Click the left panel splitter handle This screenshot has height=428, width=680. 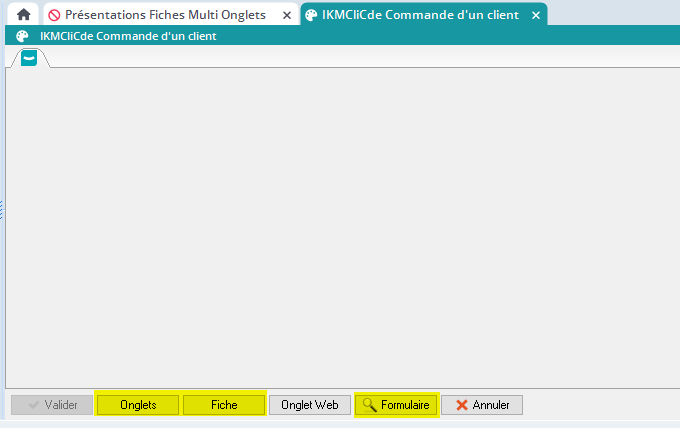pos(2,209)
